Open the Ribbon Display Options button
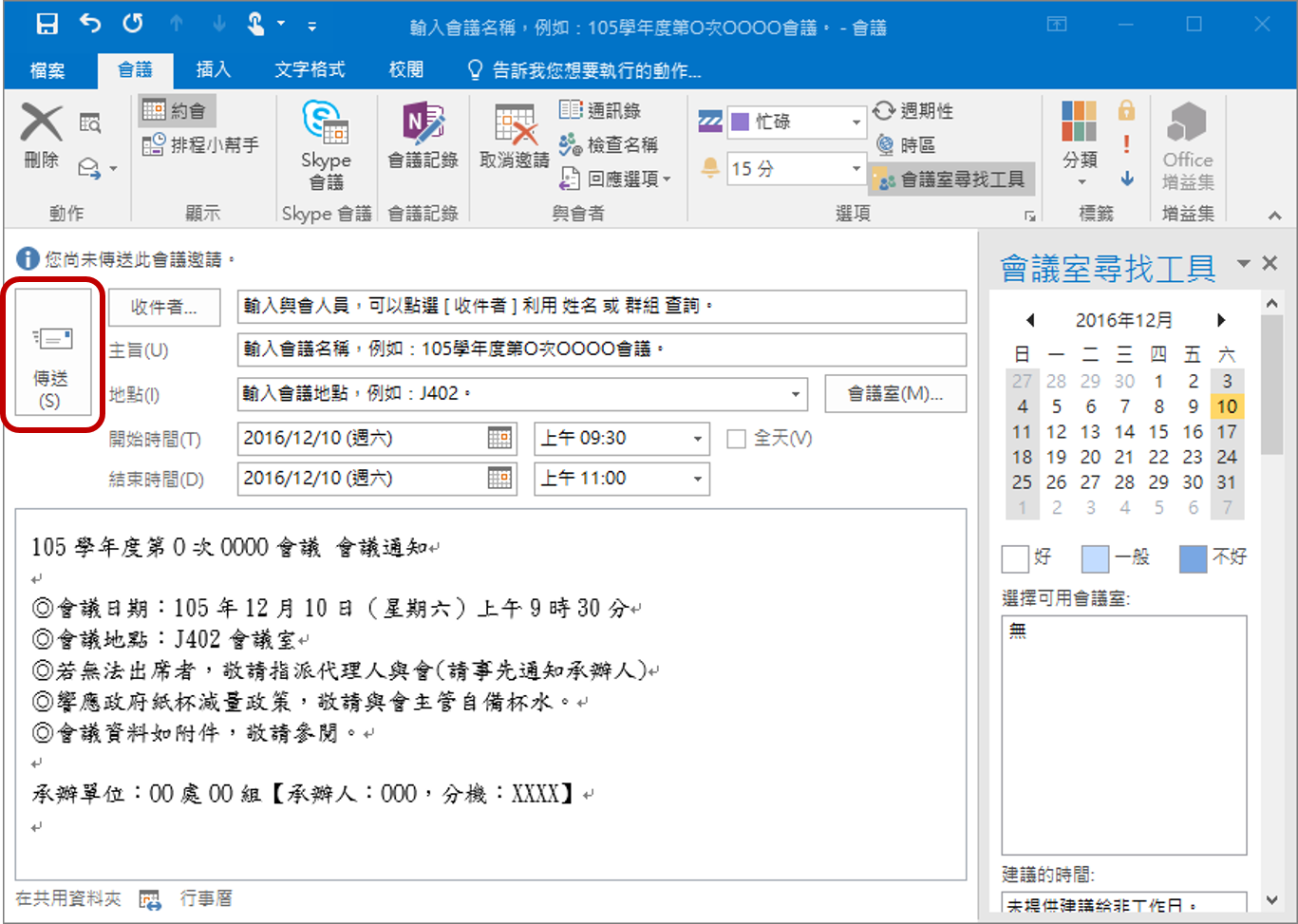1298x924 pixels. tap(1057, 25)
